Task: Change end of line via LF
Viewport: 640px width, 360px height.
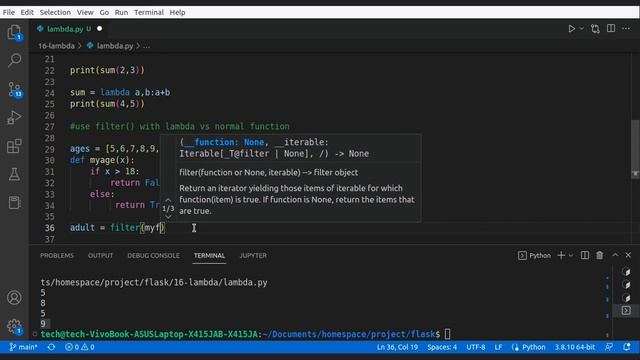Action: pyautogui.click(x=498, y=347)
